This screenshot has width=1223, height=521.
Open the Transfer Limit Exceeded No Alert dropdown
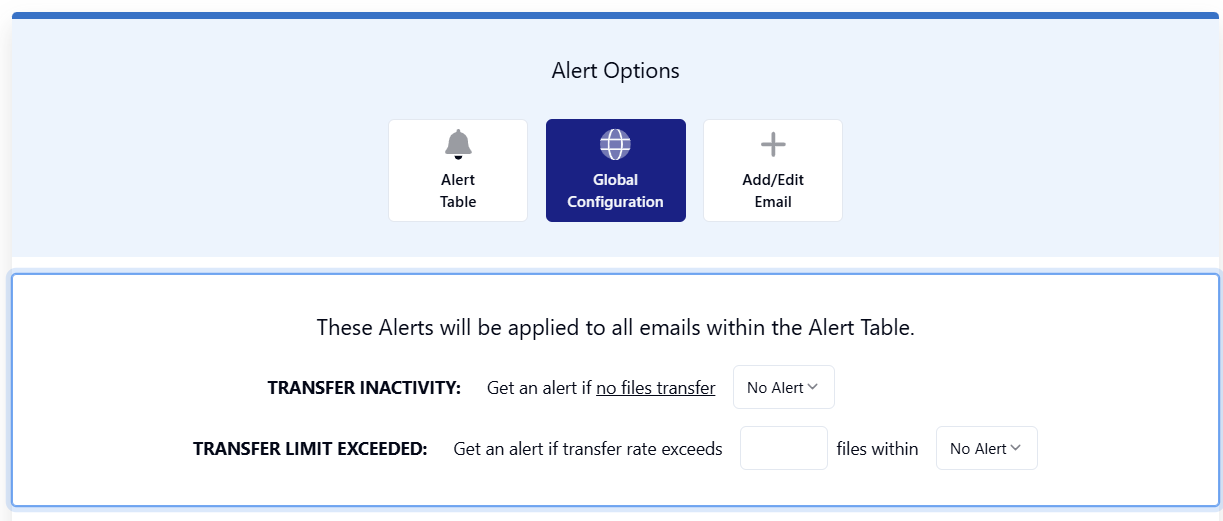[x=987, y=448]
